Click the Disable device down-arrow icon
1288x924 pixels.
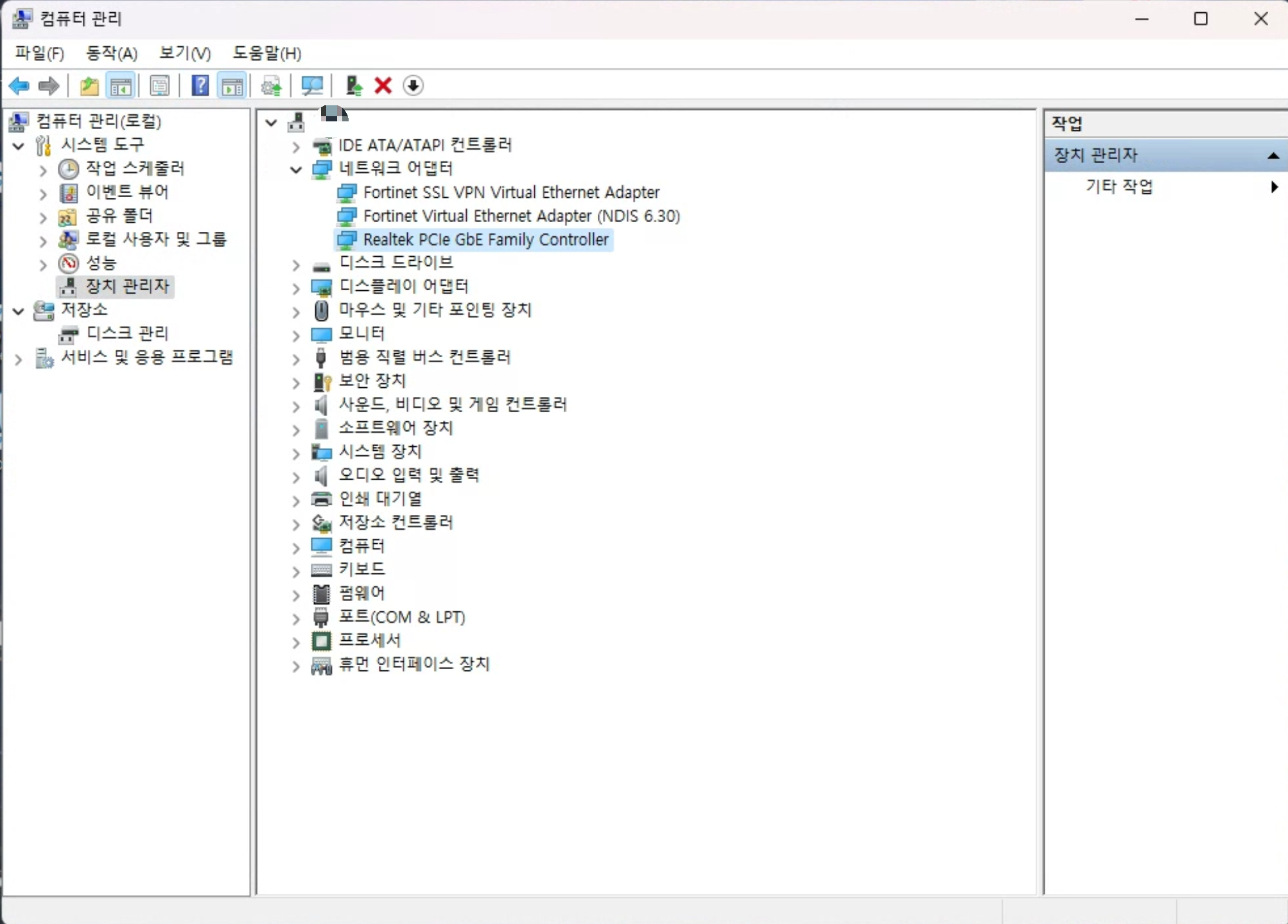tap(413, 85)
